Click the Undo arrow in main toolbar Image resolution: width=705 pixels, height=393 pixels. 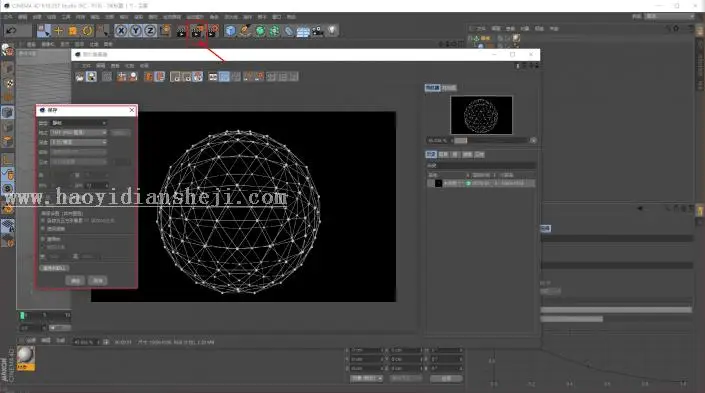pyautogui.click(x=11, y=31)
